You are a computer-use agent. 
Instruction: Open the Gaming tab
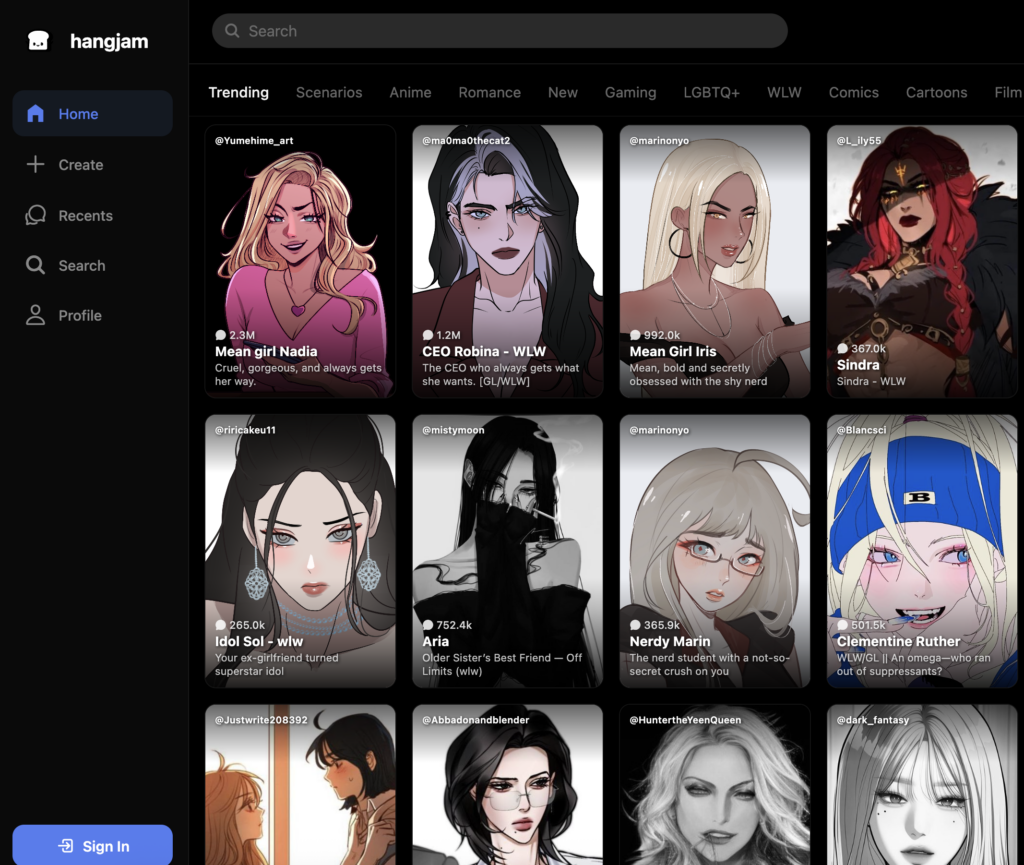630,92
